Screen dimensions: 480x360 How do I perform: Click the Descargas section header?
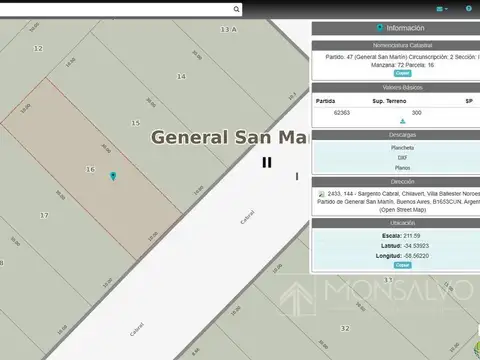396,135
